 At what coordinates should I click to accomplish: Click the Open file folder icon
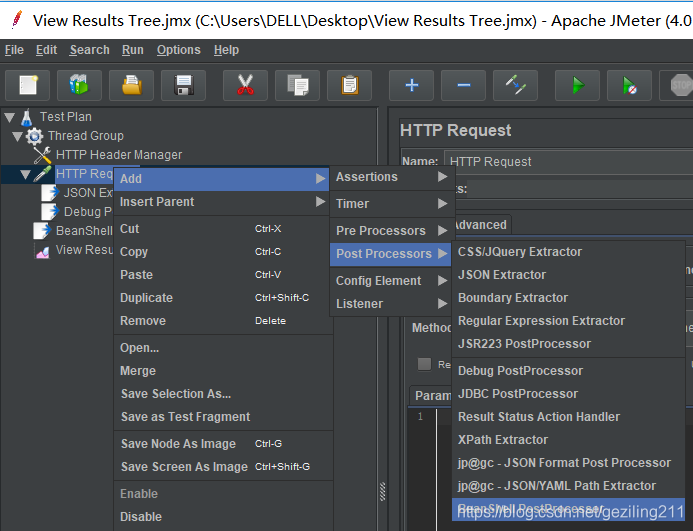click(132, 85)
